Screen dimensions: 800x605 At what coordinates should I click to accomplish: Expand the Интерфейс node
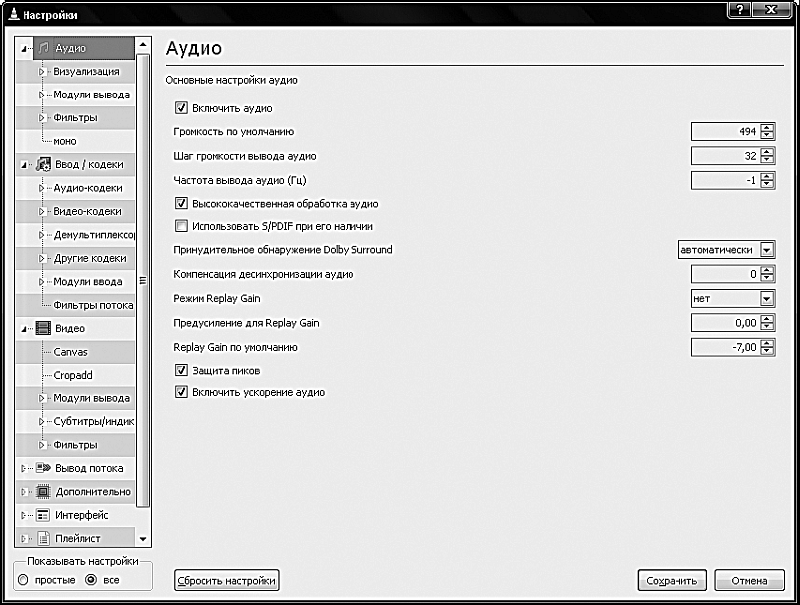[23, 515]
